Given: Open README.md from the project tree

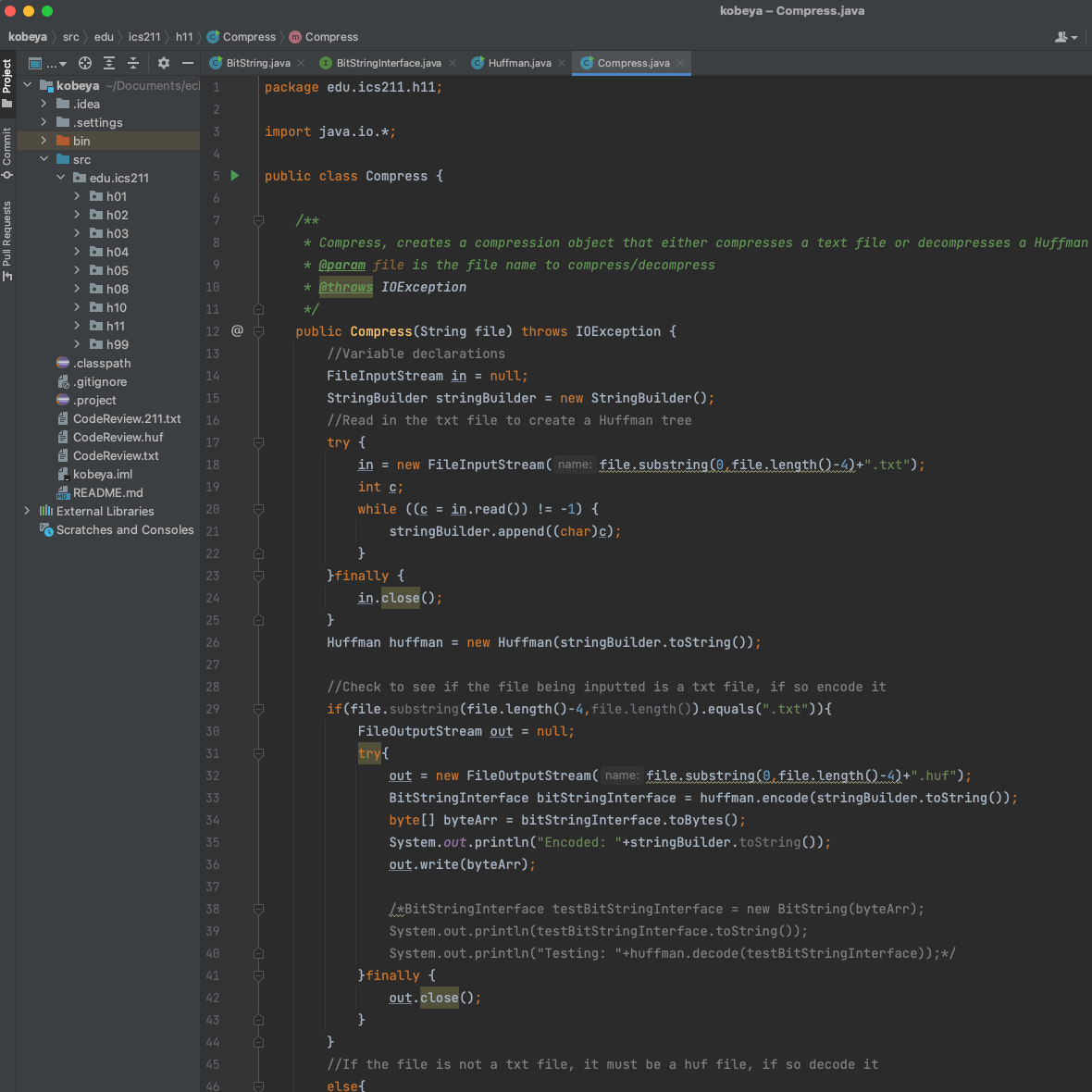Looking at the screenshot, I should (107, 492).
